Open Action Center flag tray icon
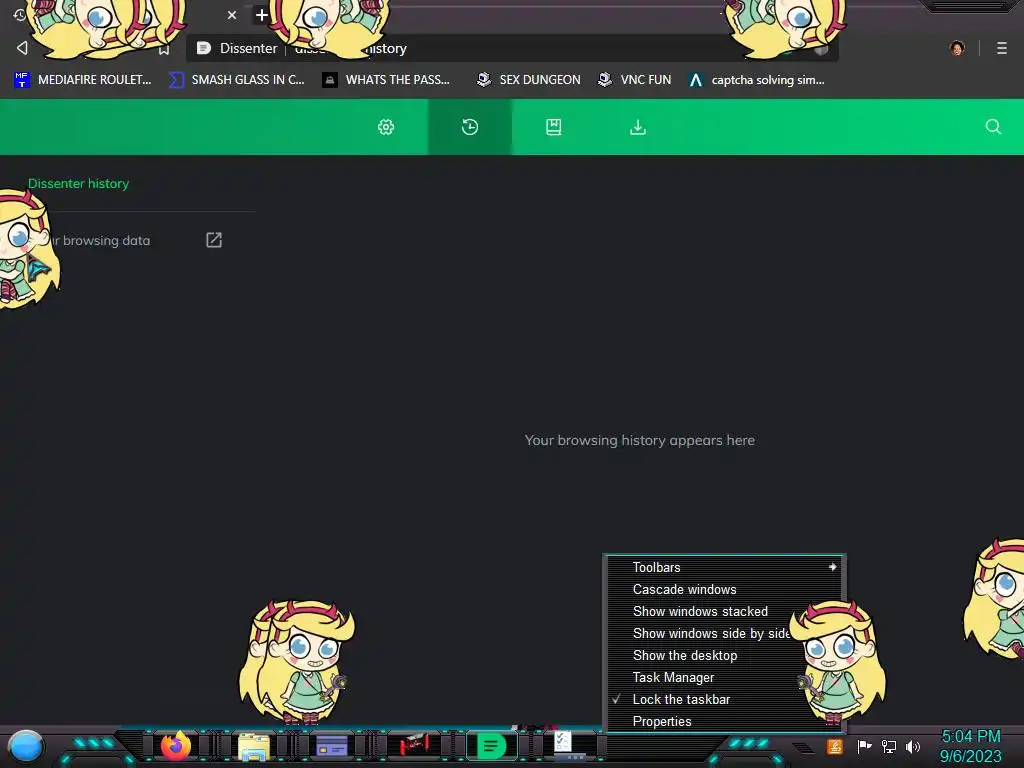Image resolution: width=1024 pixels, height=768 pixels. pyautogui.click(x=864, y=746)
